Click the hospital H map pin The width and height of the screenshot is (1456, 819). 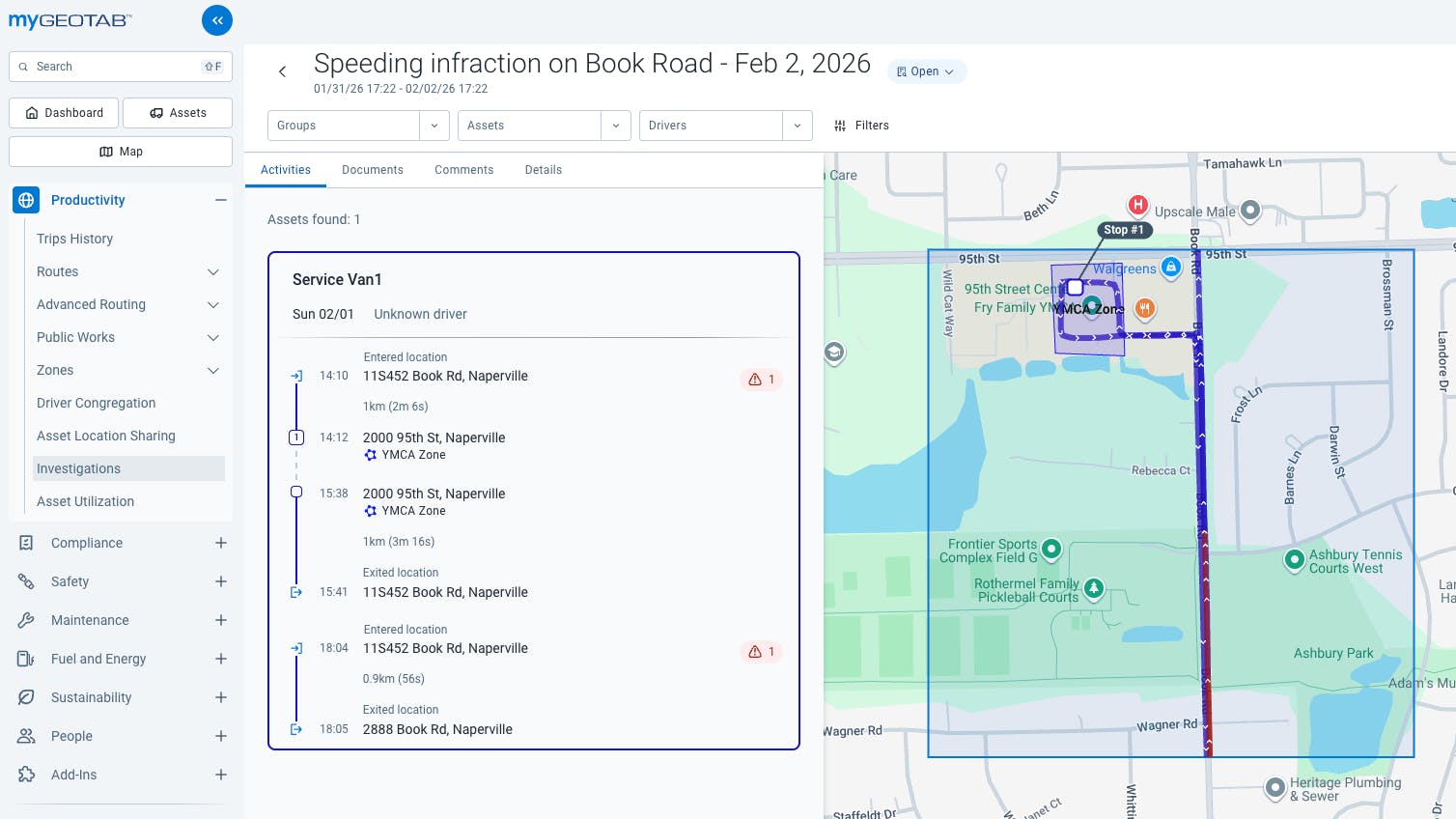click(1138, 205)
